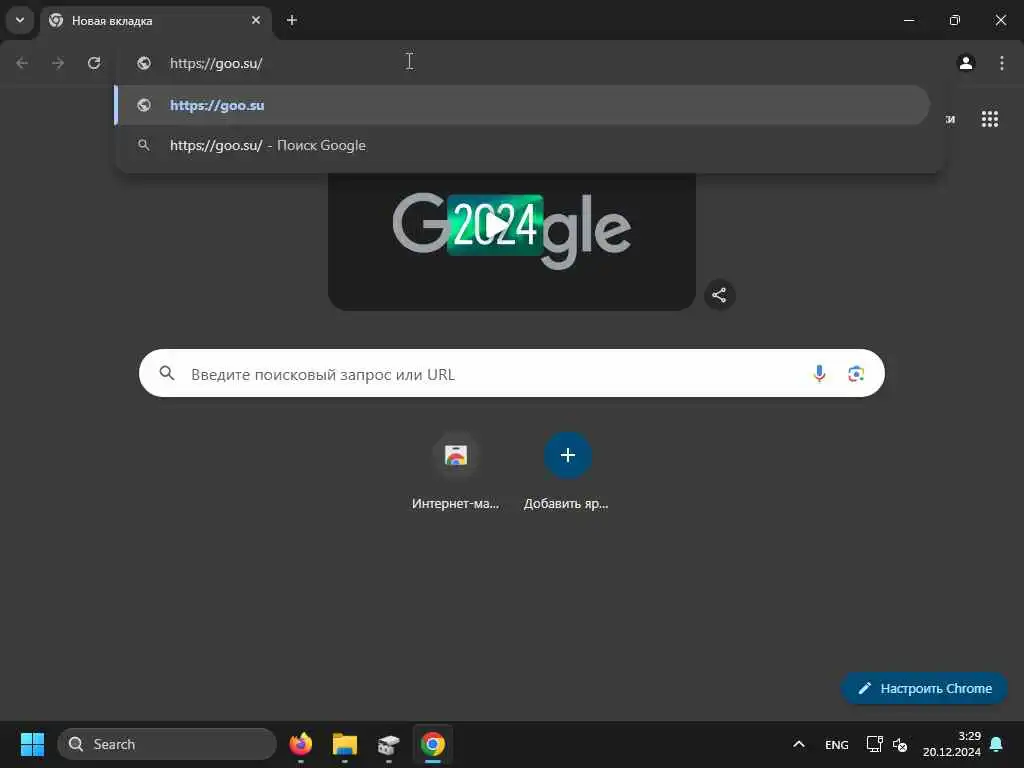Play the Google 2024 doodle

pos(496,225)
